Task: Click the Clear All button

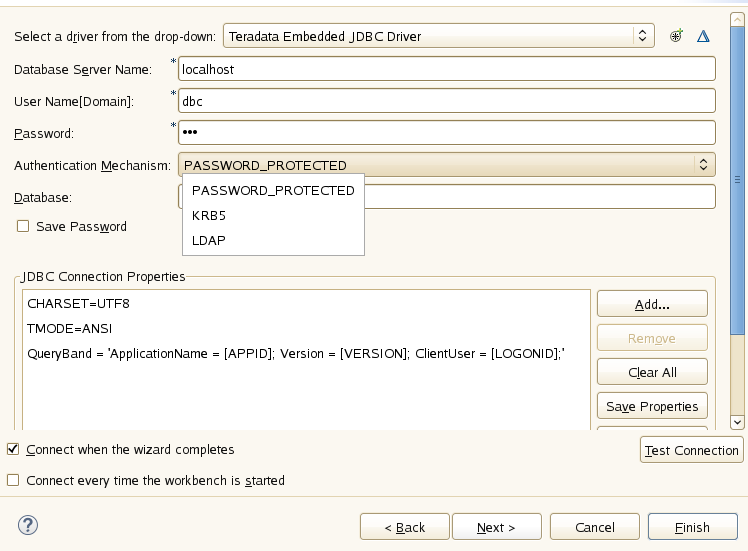Action: coord(652,372)
